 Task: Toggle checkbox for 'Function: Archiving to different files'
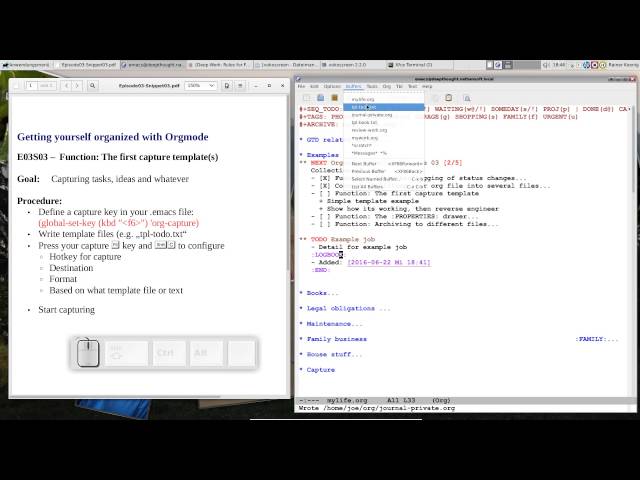pos(325,224)
